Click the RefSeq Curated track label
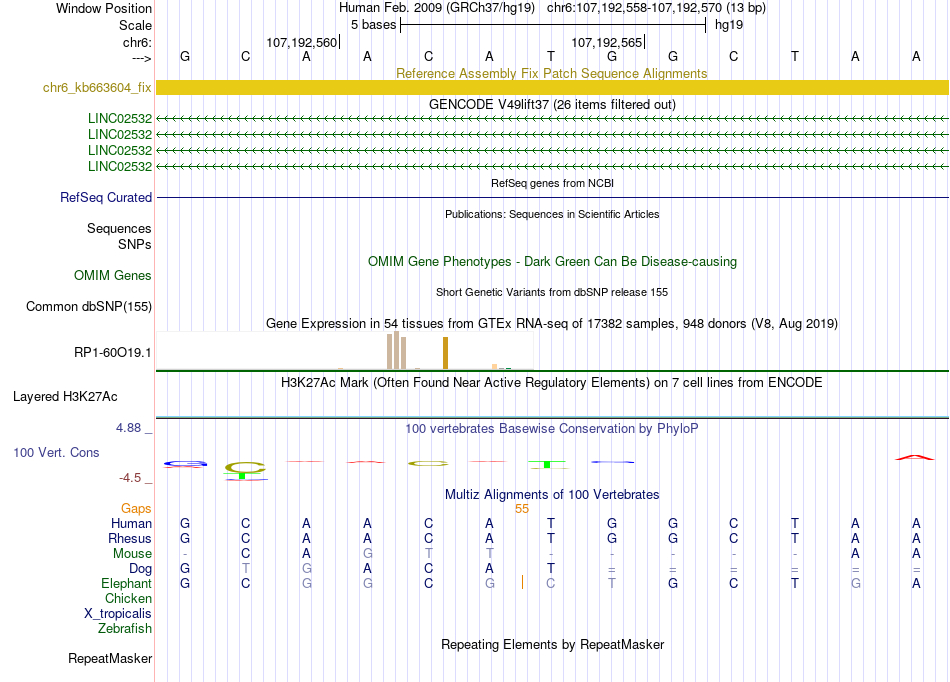Screen dimensions: 950x682 coord(106,197)
